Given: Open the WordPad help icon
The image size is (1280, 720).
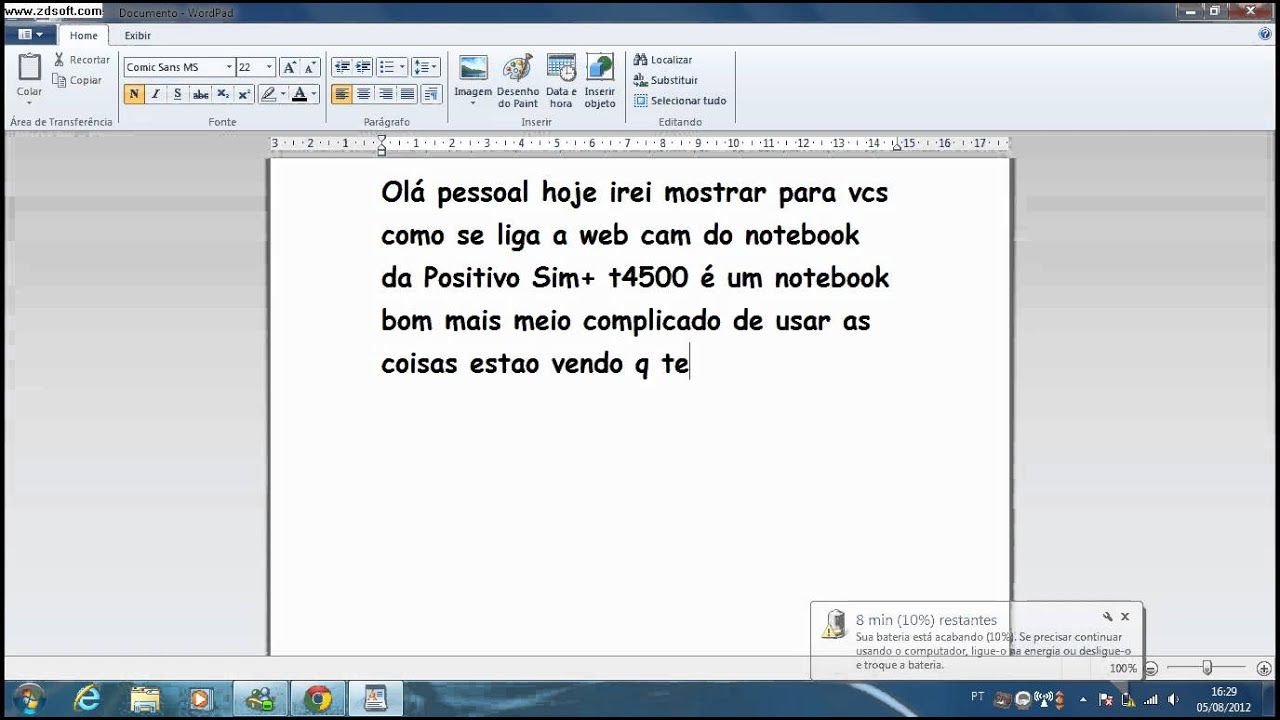Looking at the screenshot, I should [1265, 34].
